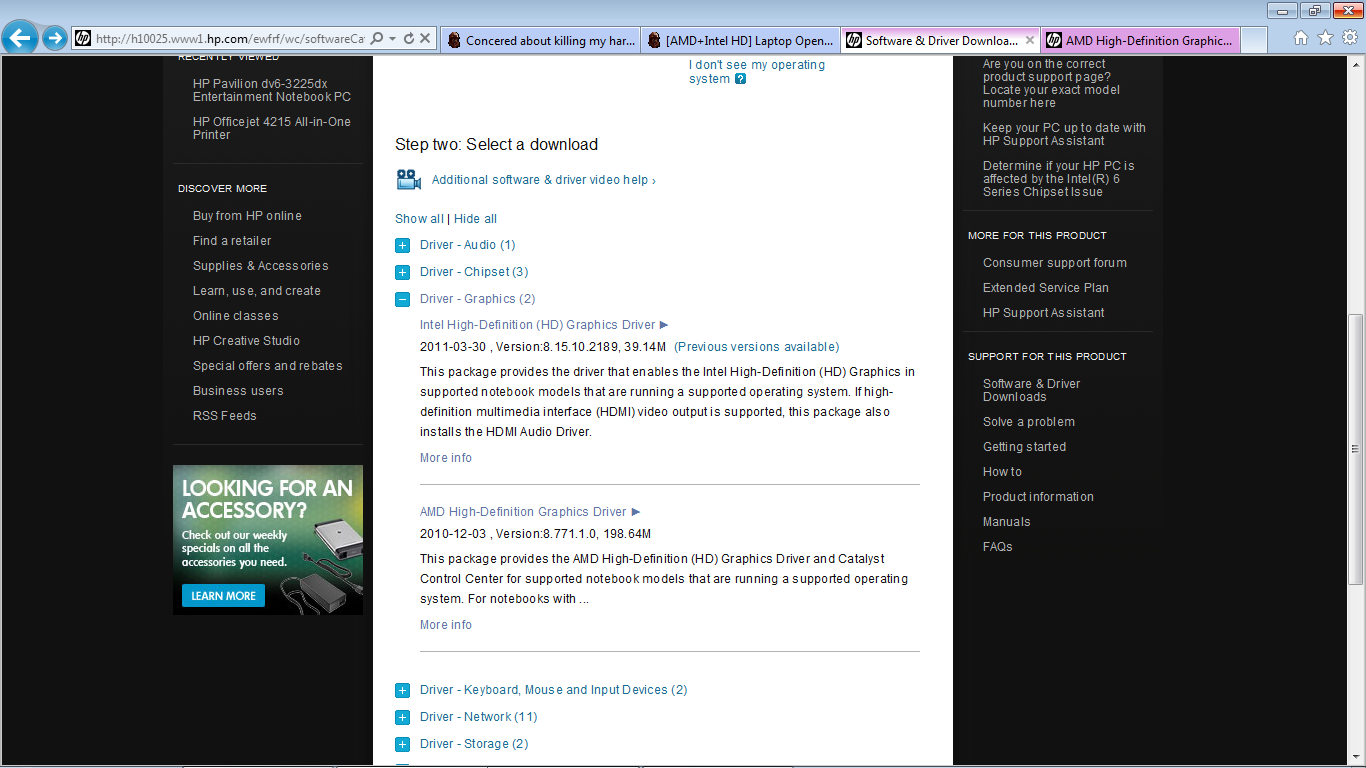Viewport: 1366px width, 768px height.
Task: Click the "FAQs" link in the right sidebar
Action: 998,547
